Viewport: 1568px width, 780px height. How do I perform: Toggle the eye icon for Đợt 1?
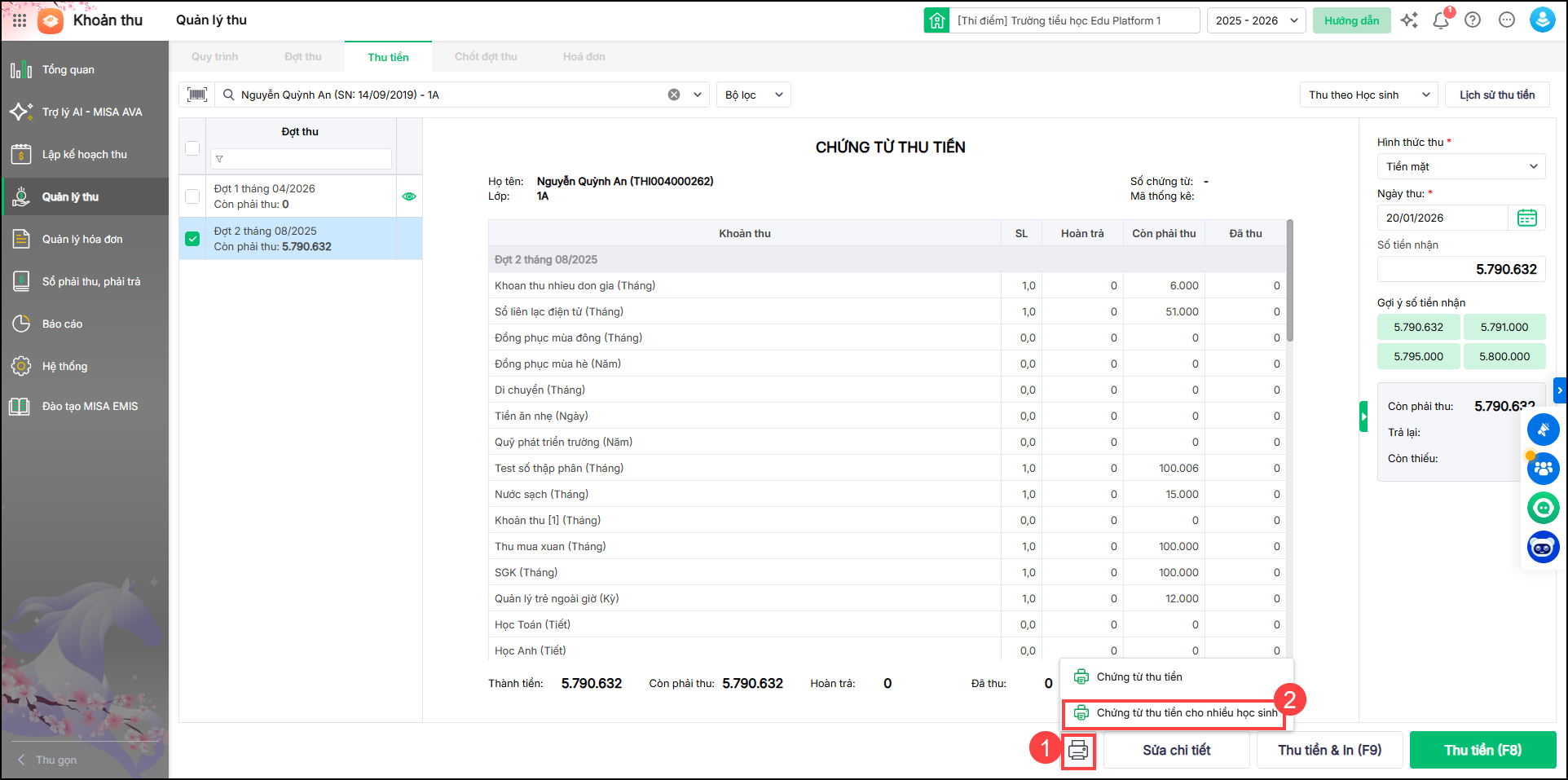pos(409,196)
